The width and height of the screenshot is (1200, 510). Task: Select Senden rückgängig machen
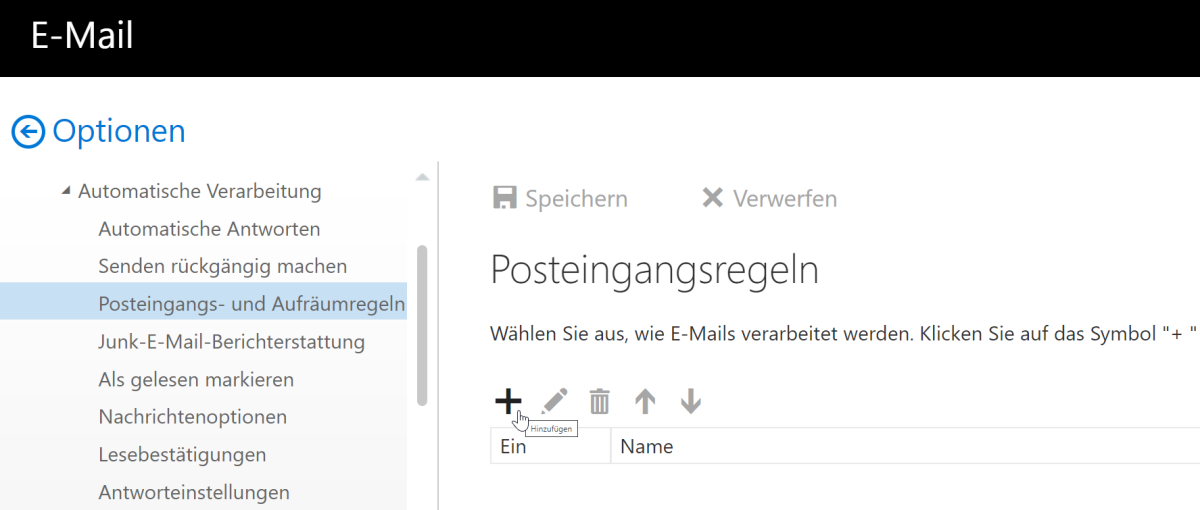222,267
